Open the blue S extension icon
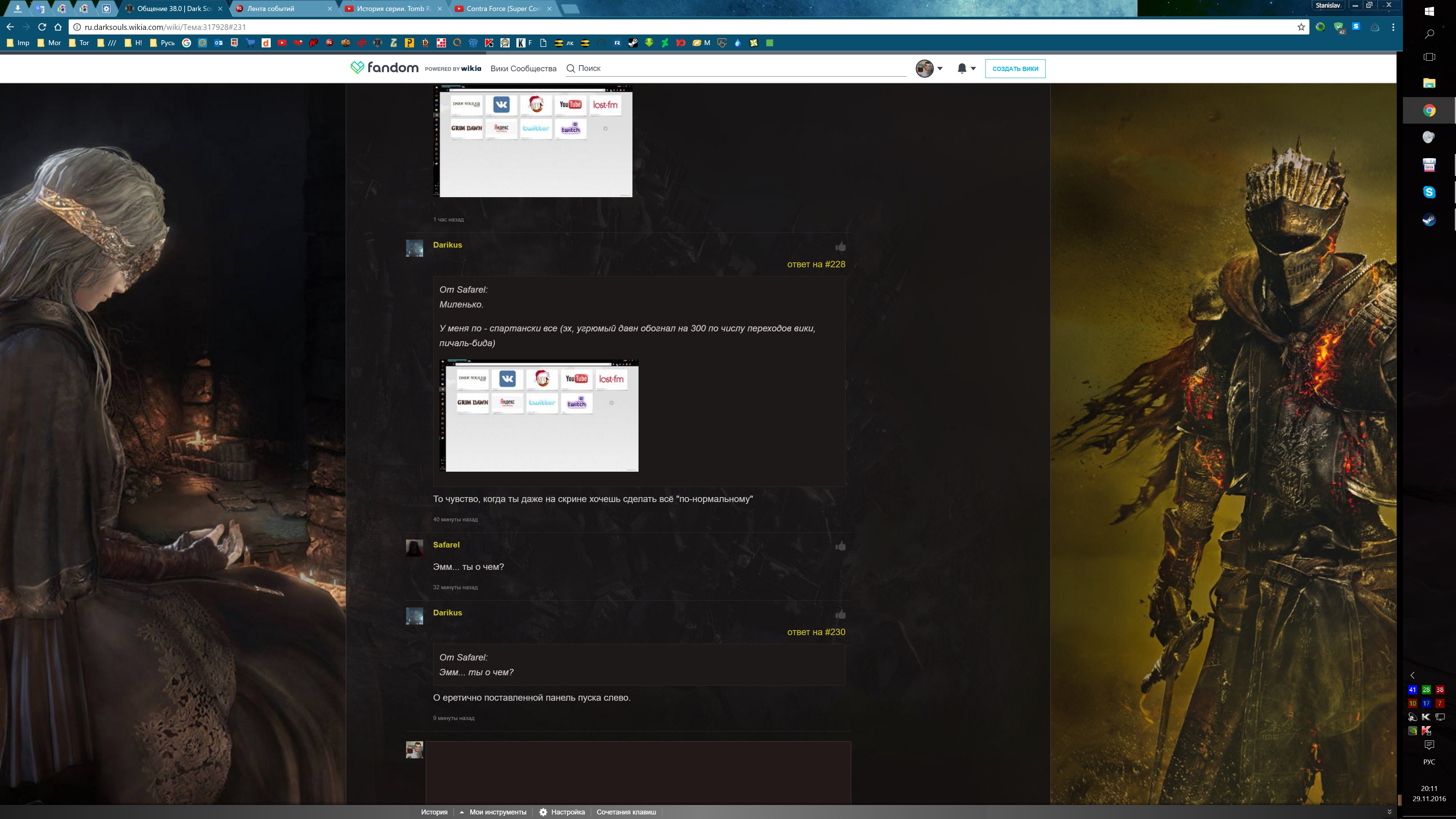Screen dimensions: 1456x819 pyautogui.click(x=1356, y=27)
